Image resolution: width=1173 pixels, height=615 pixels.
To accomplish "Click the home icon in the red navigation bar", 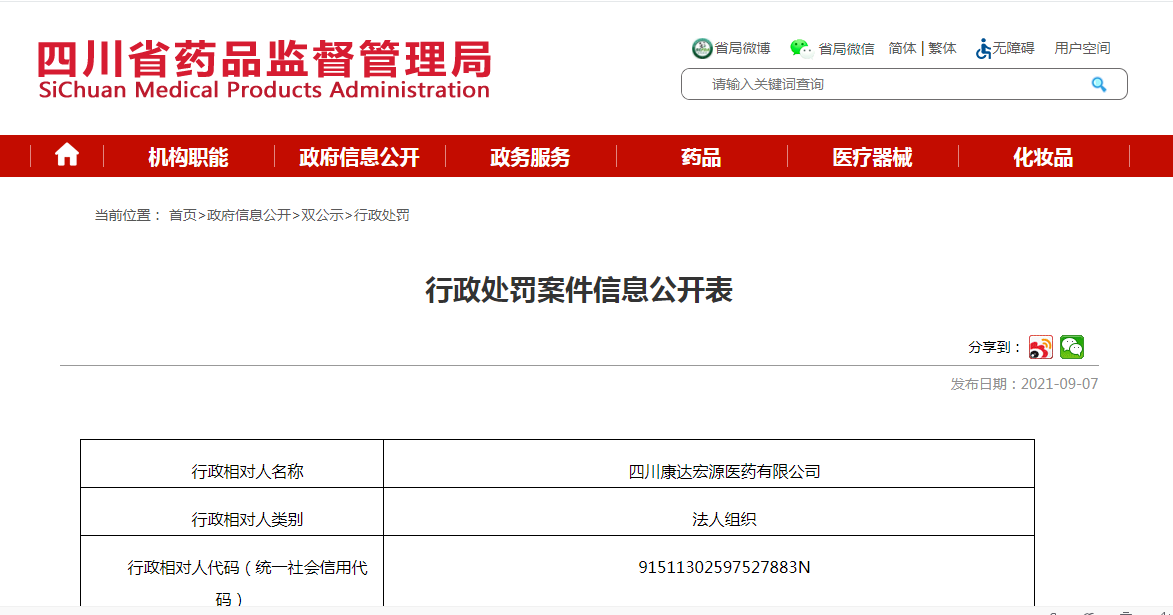I will pyautogui.click(x=67, y=155).
